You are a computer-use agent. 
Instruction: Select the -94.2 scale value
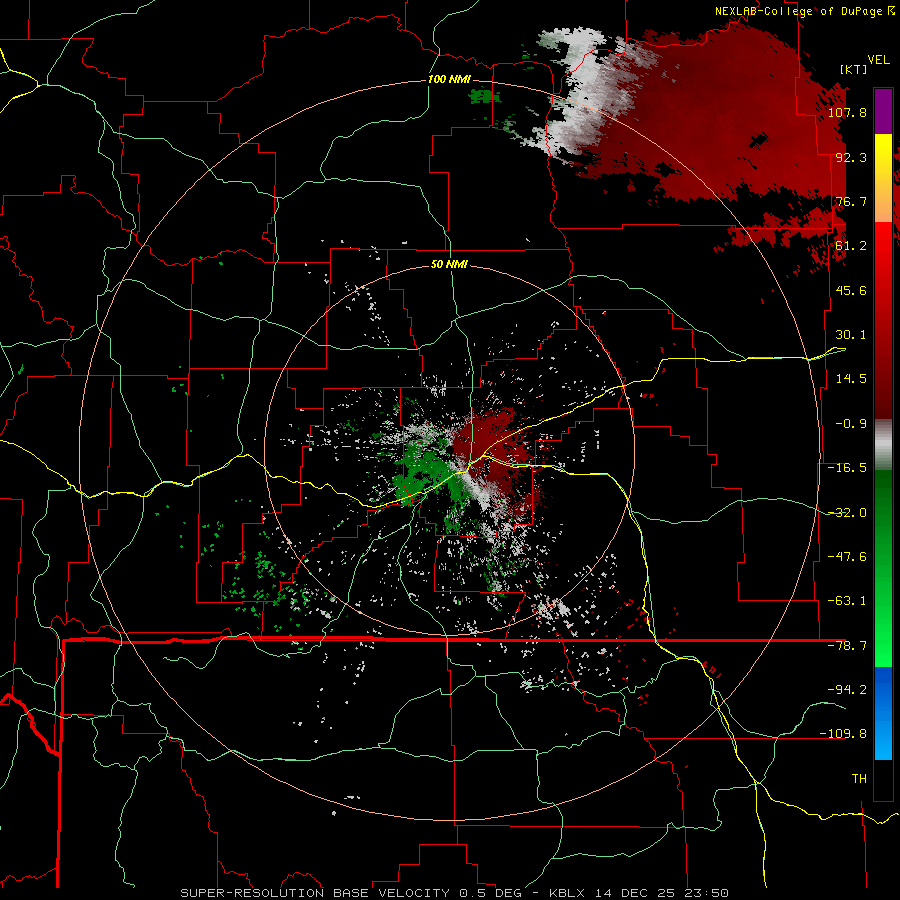(x=847, y=689)
